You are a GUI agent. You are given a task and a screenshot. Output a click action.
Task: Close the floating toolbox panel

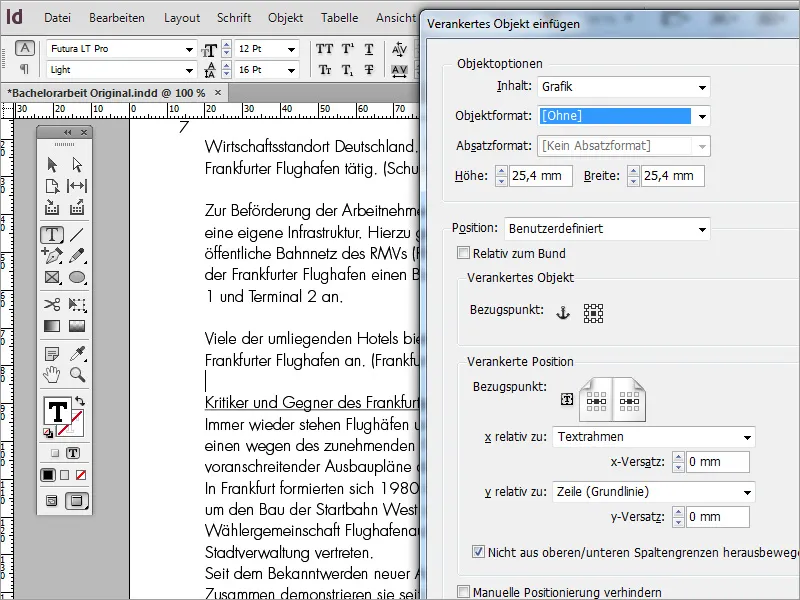[x=84, y=133]
